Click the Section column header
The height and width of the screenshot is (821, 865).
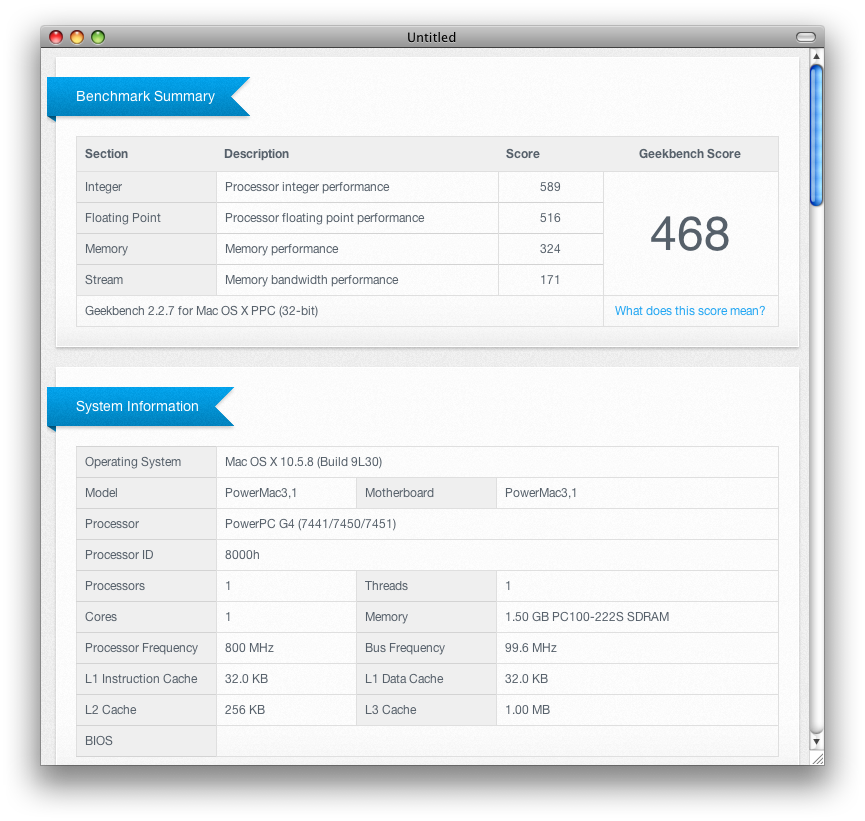(x=106, y=154)
